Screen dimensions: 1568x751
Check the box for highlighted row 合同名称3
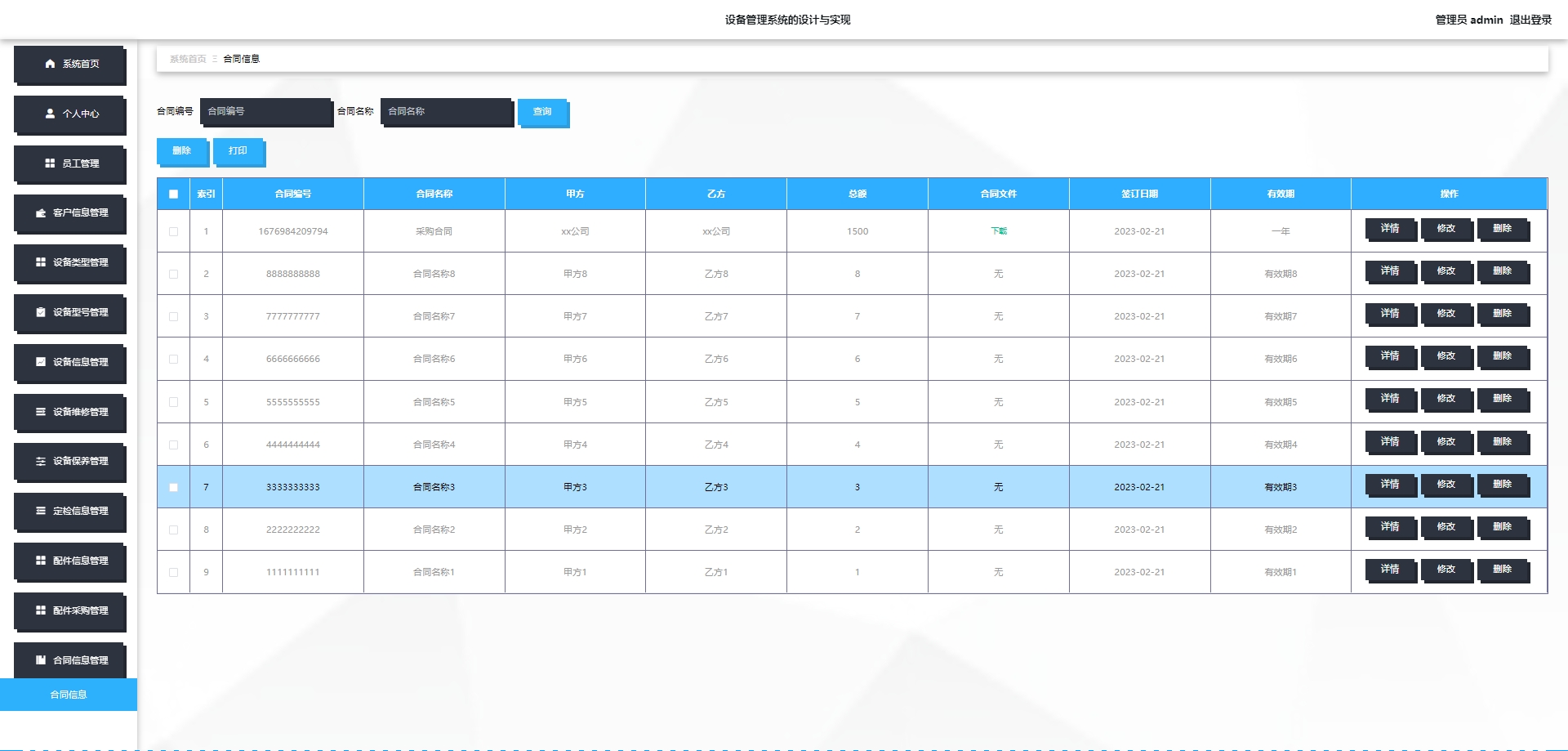coord(173,487)
